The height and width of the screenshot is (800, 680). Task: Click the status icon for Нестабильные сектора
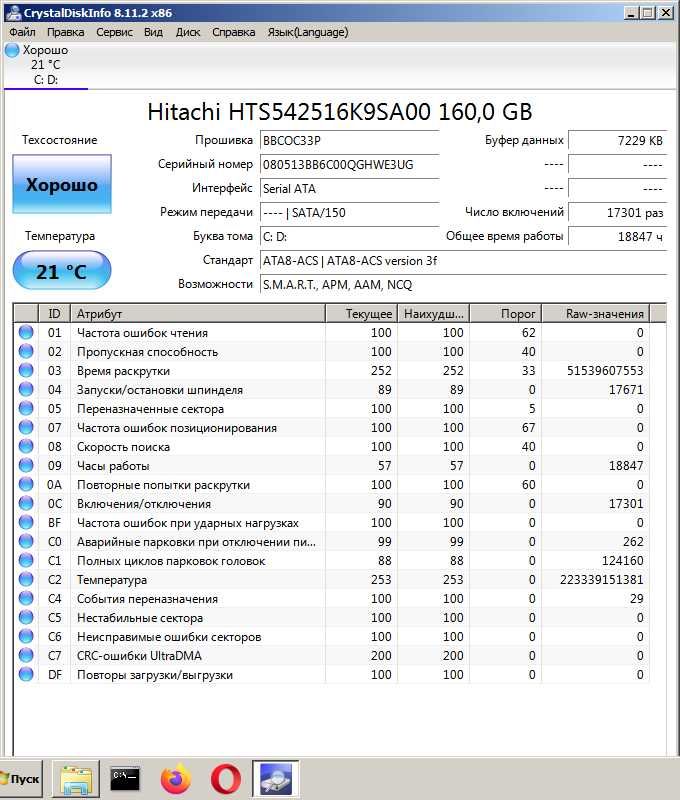[26, 617]
